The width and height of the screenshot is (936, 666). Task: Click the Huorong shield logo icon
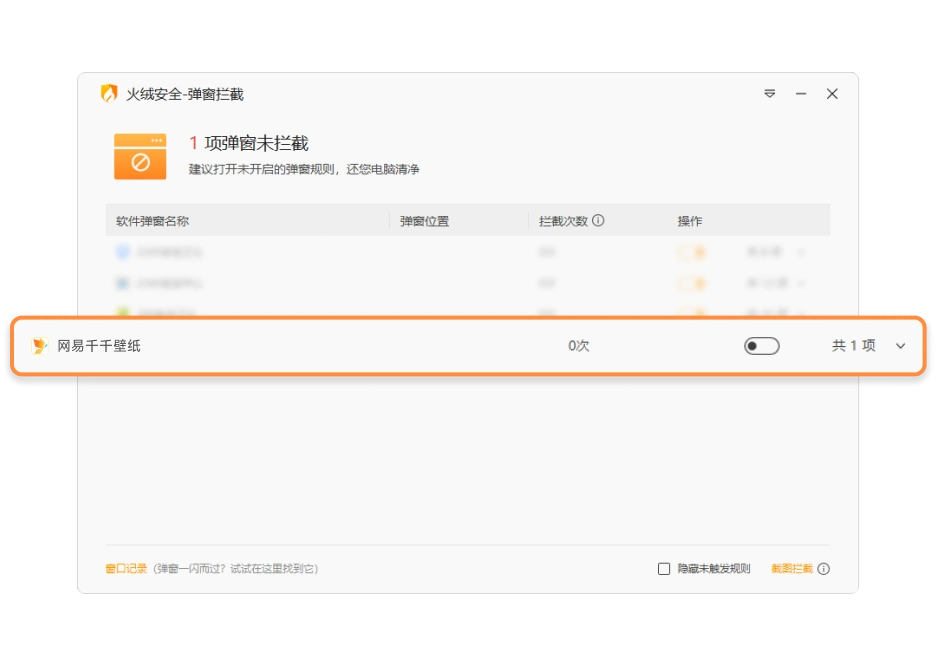[x=109, y=94]
